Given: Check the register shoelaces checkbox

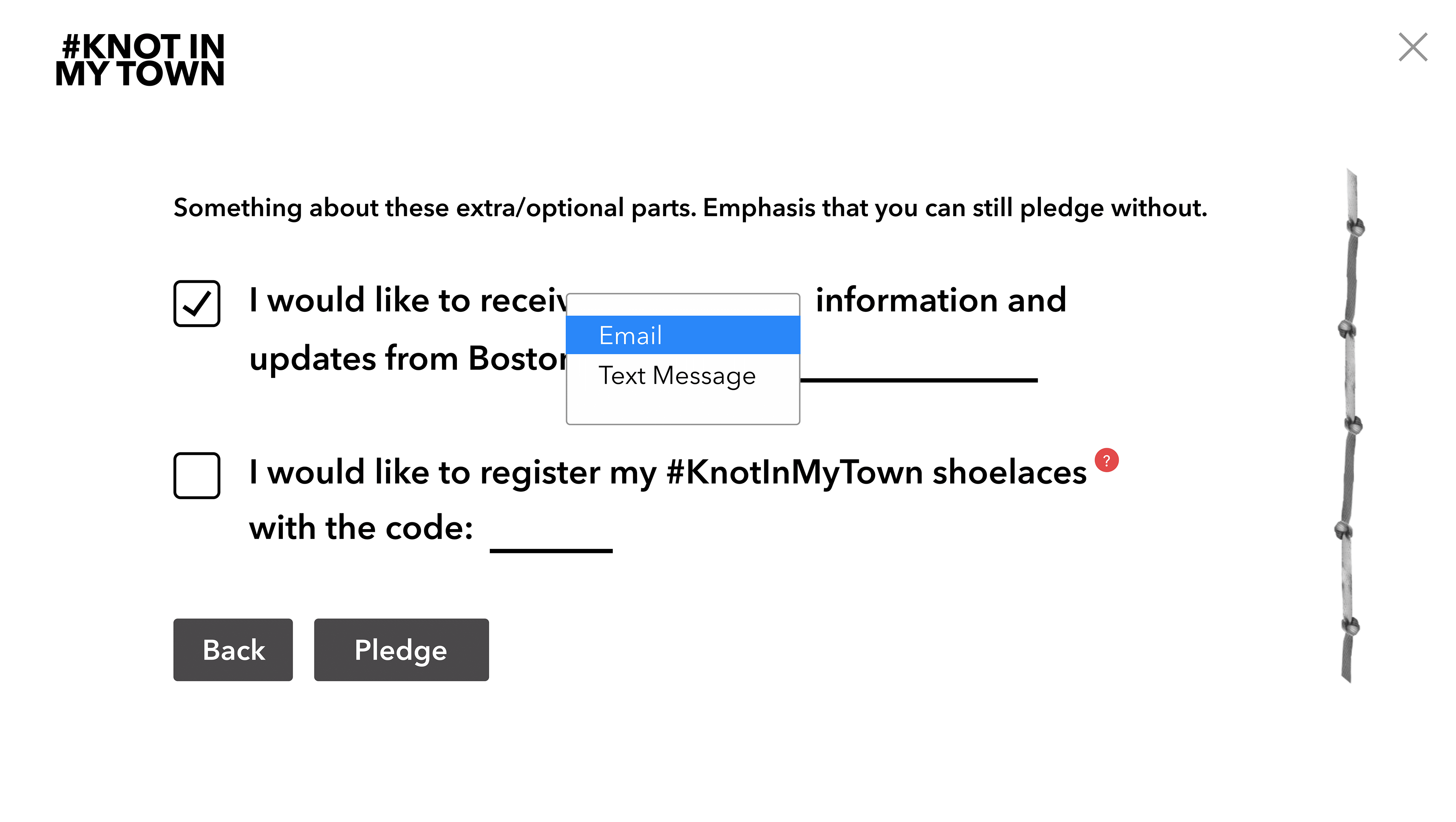Looking at the screenshot, I should pyautogui.click(x=197, y=475).
